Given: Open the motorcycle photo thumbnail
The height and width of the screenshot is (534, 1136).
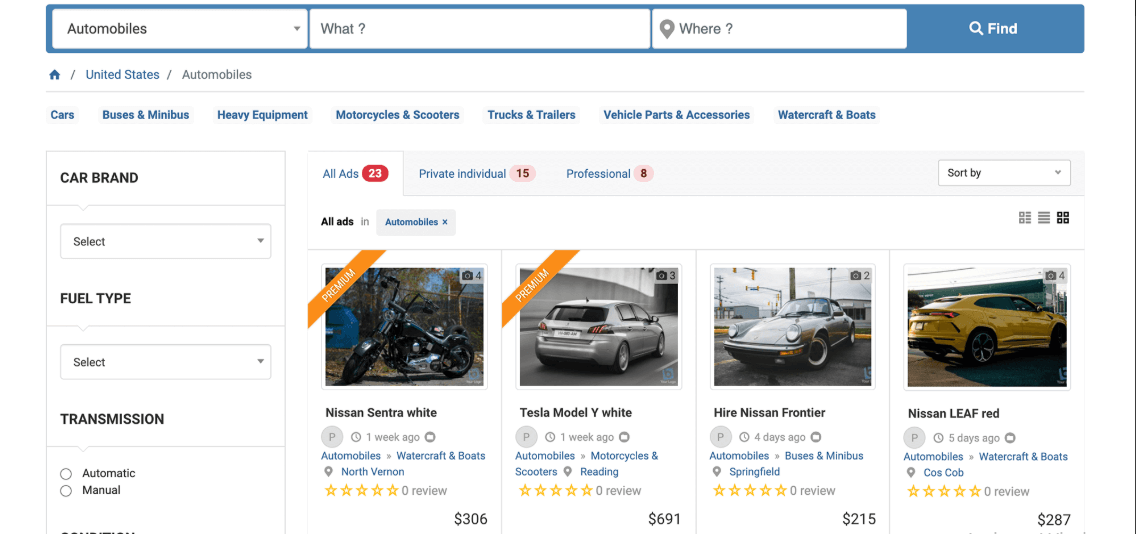Looking at the screenshot, I should [x=404, y=327].
